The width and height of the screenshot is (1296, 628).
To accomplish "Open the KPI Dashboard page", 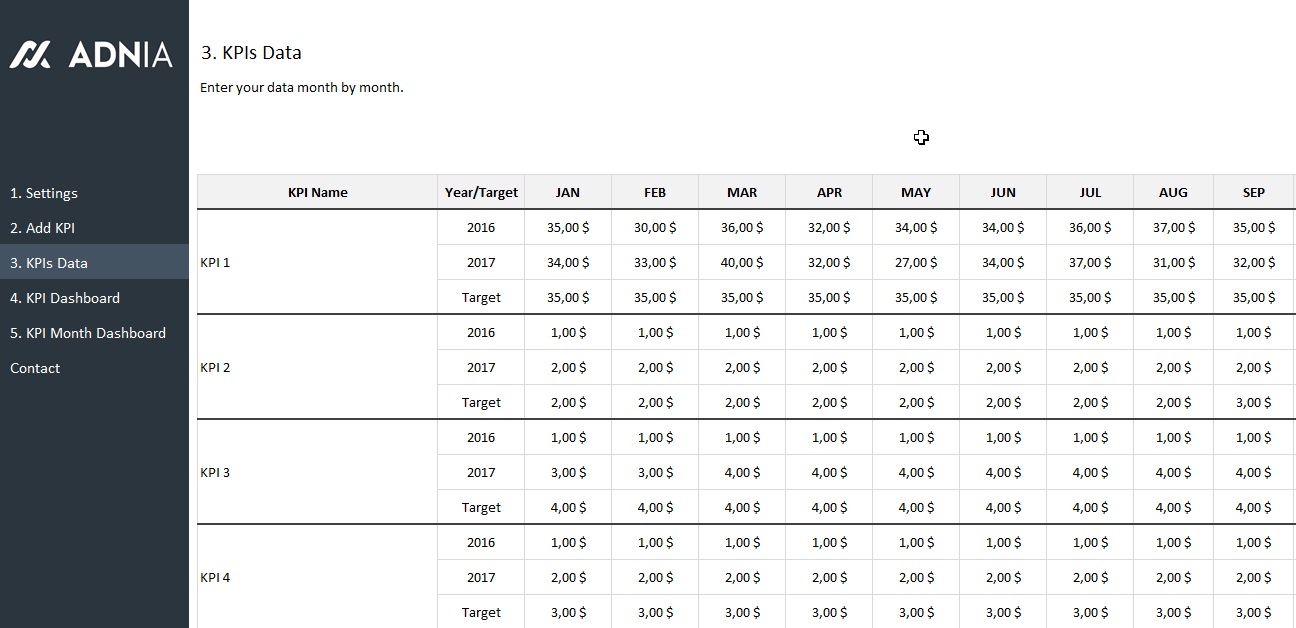I will pos(65,298).
